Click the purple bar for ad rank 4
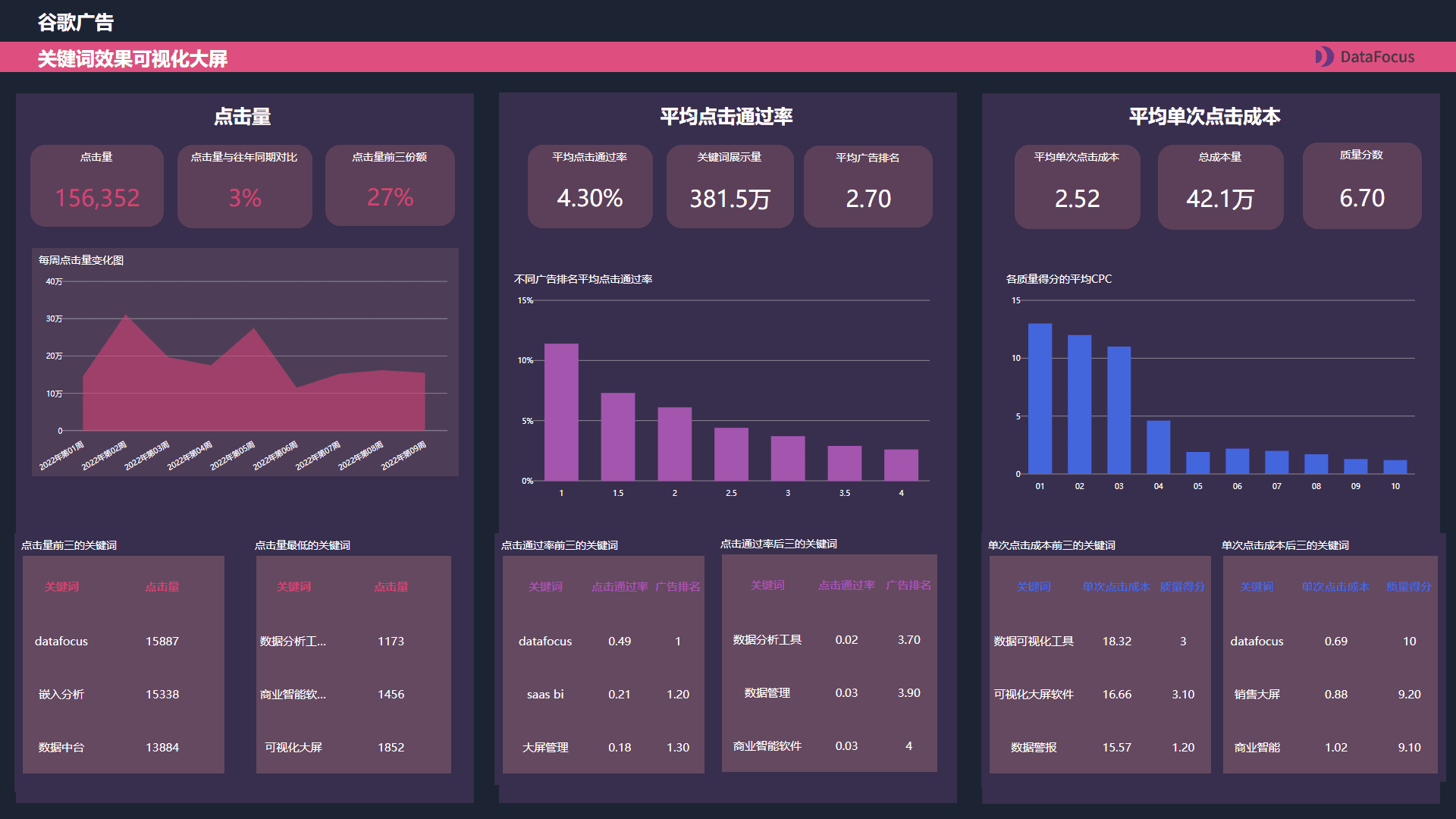This screenshot has height=819, width=1456. click(901, 465)
